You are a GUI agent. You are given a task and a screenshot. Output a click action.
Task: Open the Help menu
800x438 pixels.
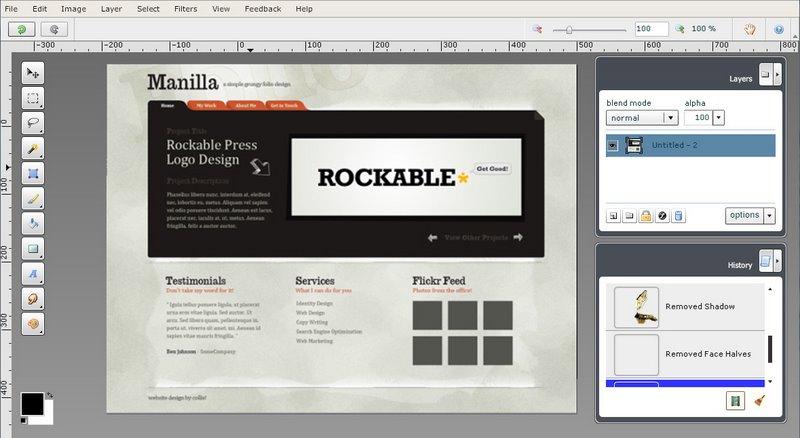[x=304, y=9]
